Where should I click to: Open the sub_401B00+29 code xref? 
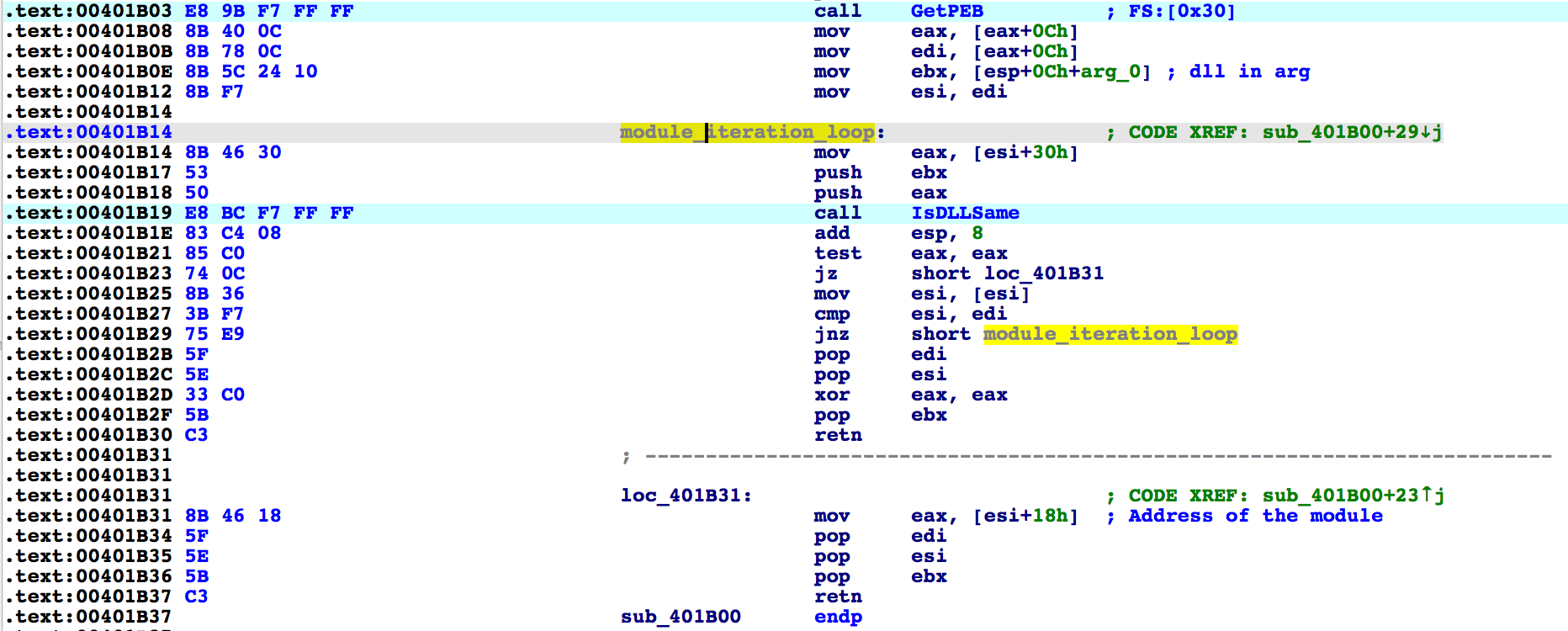coord(1352,132)
